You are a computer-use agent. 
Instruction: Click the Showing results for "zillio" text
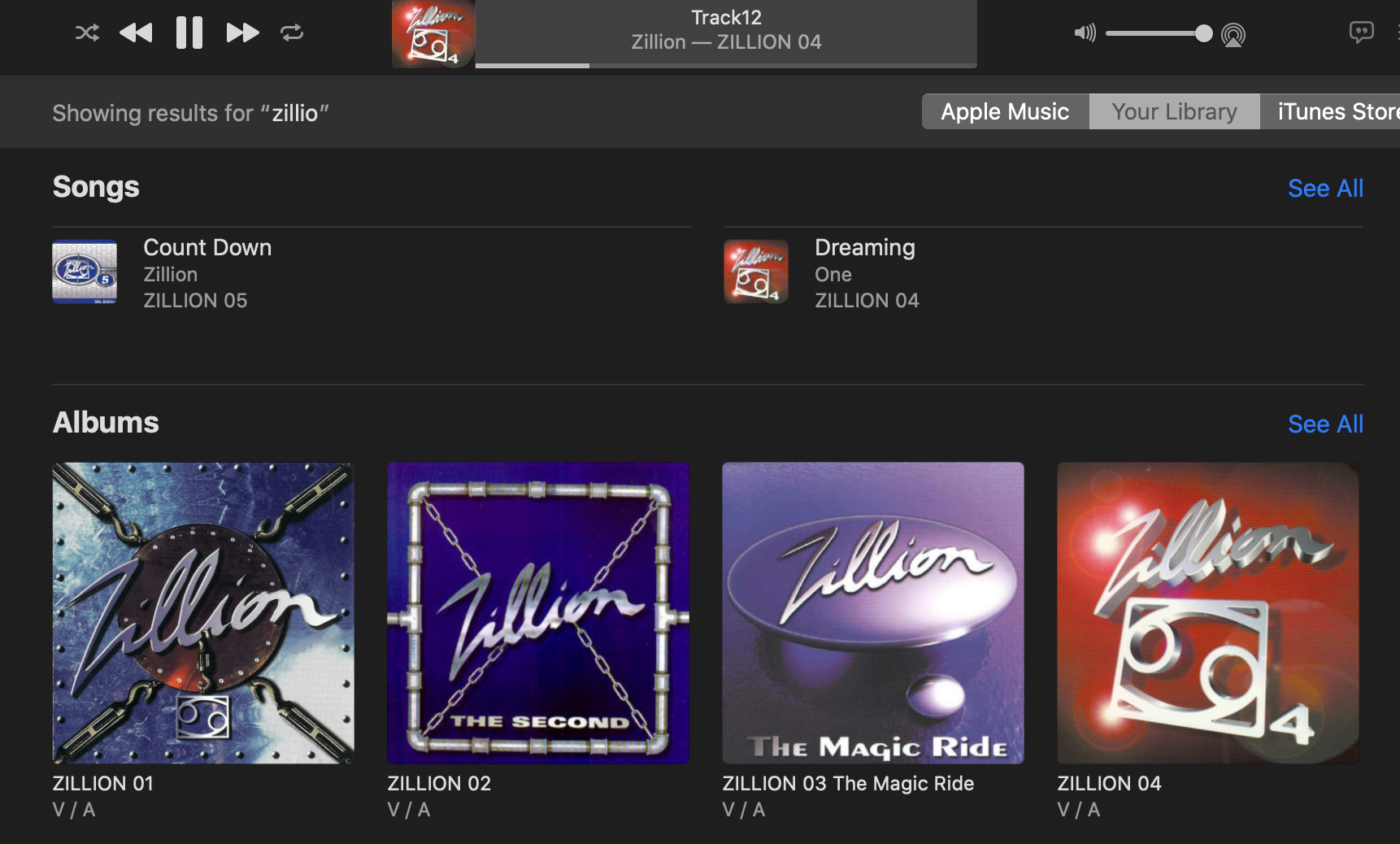click(x=190, y=113)
